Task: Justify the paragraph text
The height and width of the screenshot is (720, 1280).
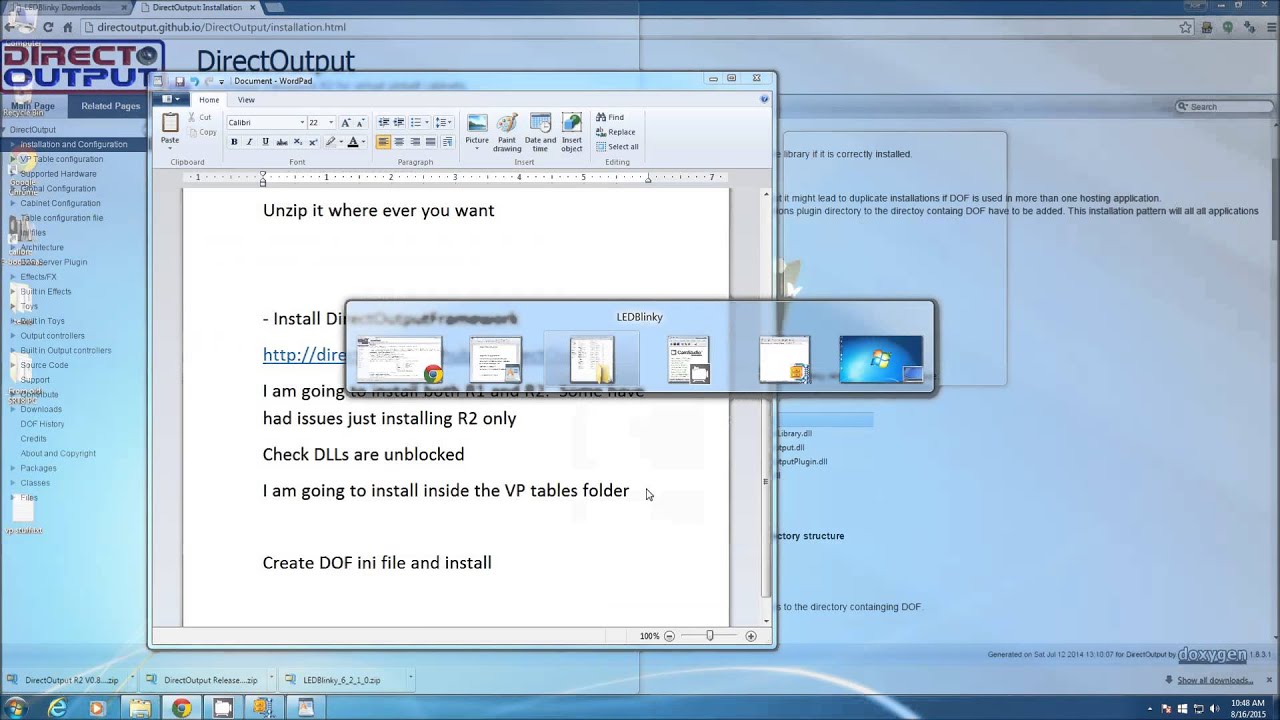Action: (430, 142)
